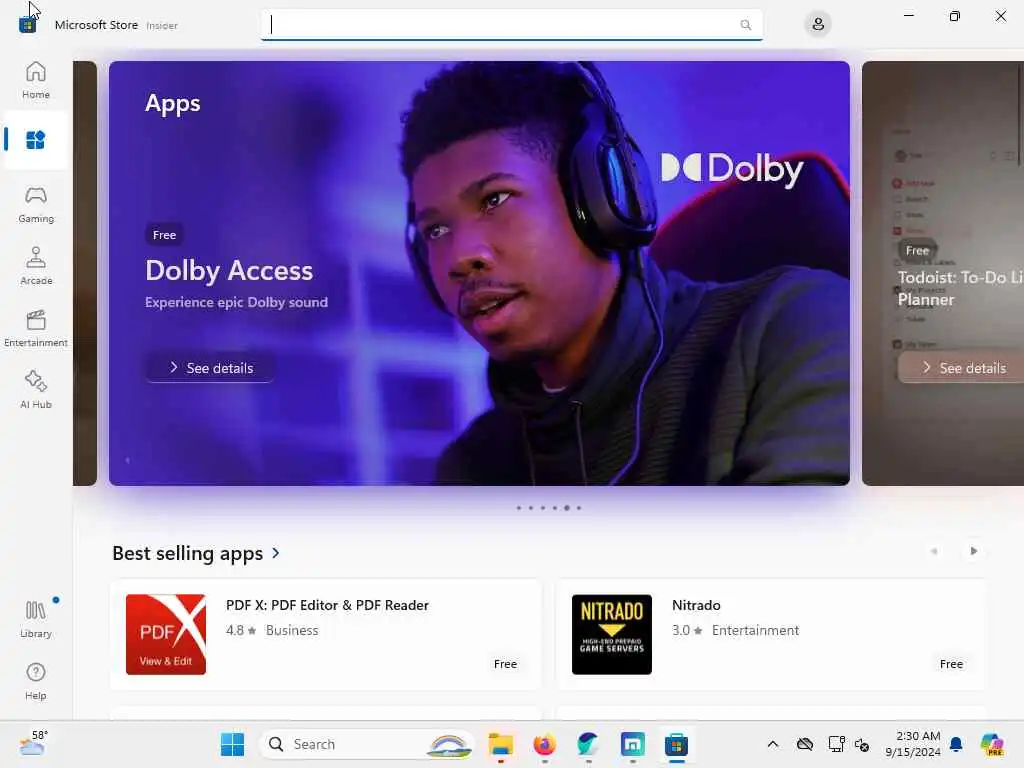Select the first carousel page dot

coord(519,507)
